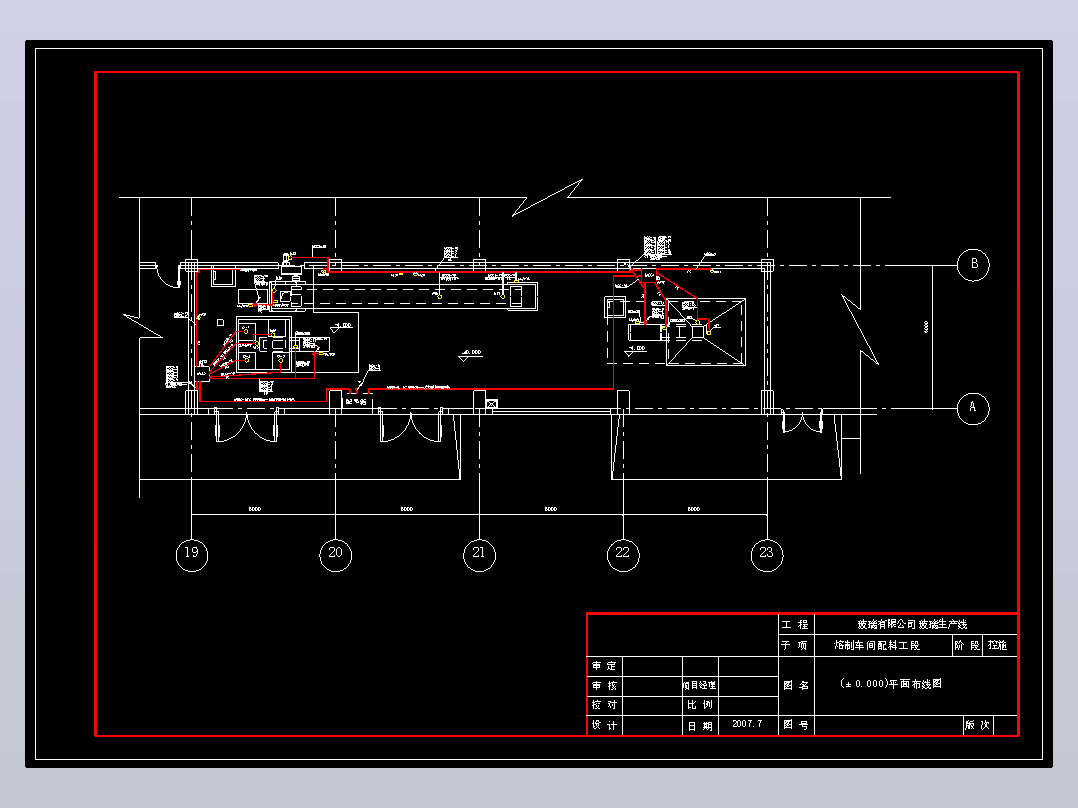Viewport: 1078px width, 808px height.
Task: Click the grid axis bubble 23
Action: coord(767,554)
